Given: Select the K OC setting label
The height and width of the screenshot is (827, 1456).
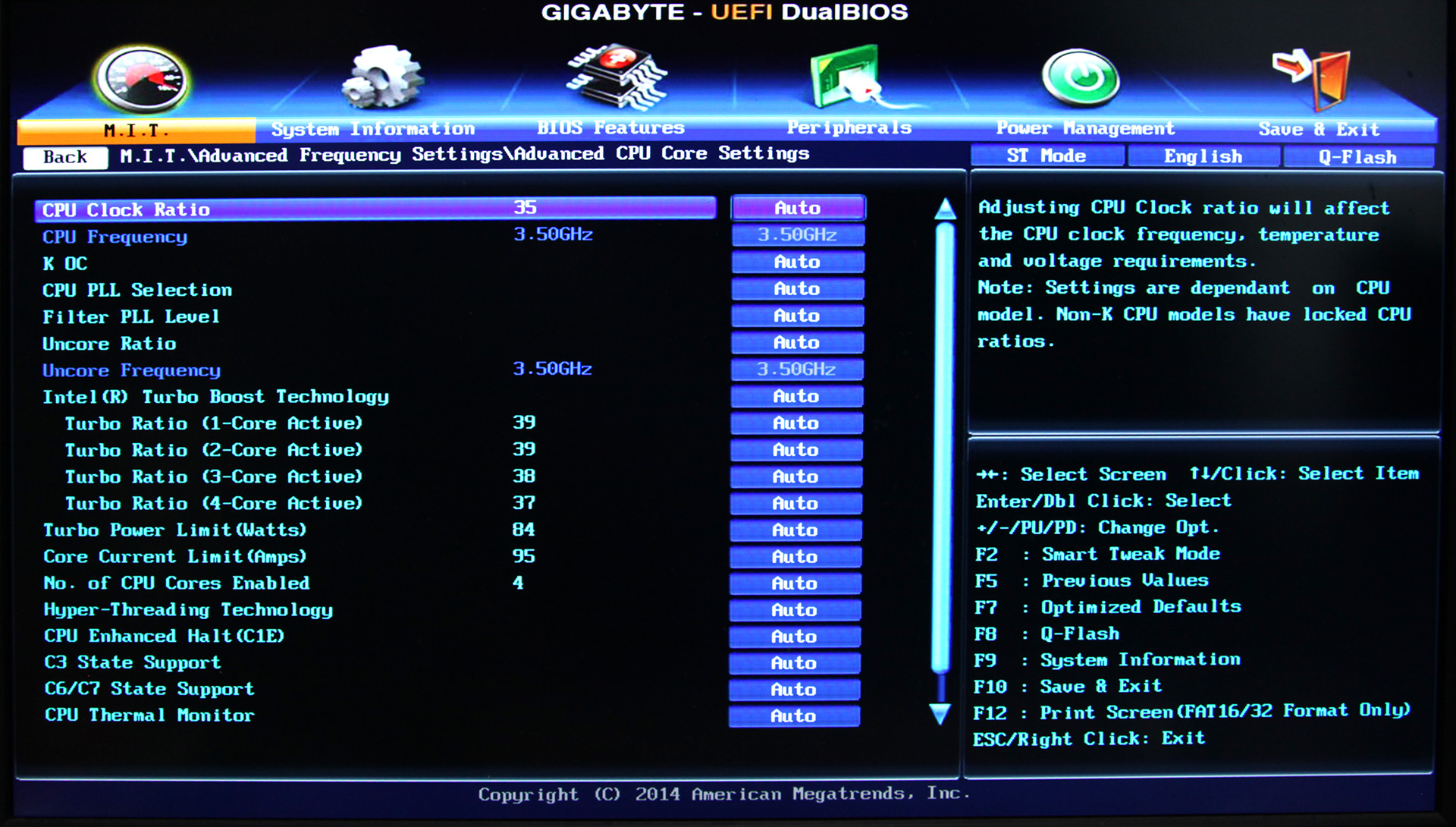Looking at the screenshot, I should (65, 264).
